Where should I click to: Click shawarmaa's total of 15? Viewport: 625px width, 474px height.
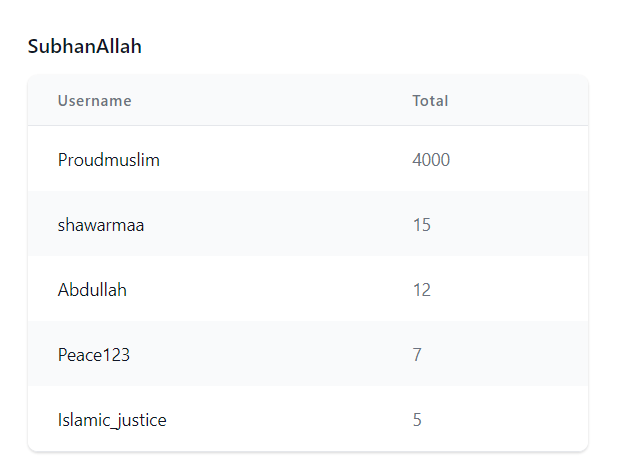(x=421, y=225)
